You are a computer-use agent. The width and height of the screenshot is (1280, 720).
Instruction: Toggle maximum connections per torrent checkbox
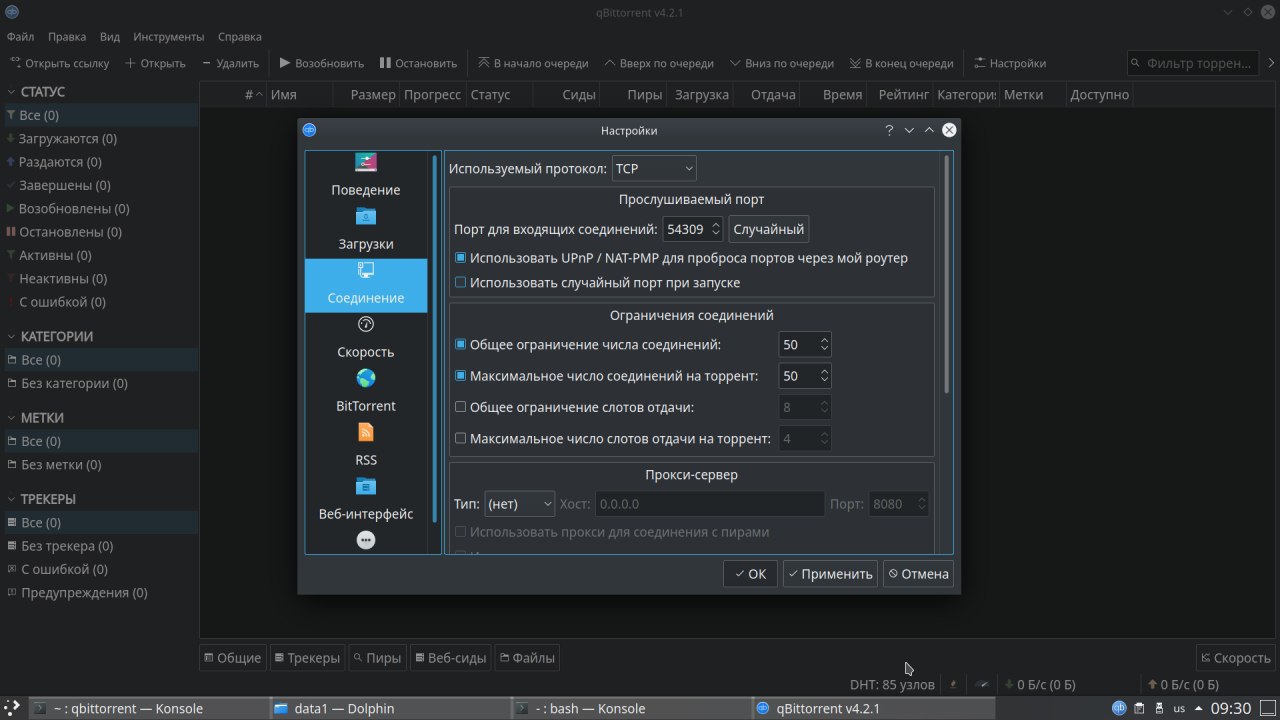point(461,376)
